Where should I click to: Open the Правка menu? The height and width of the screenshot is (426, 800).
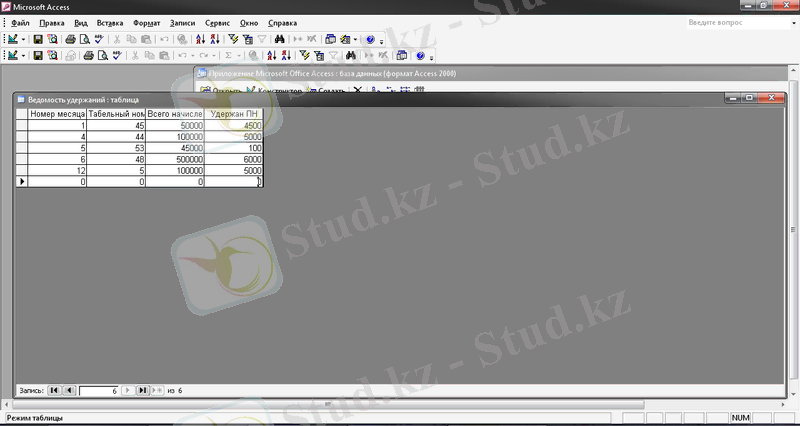pyautogui.click(x=52, y=23)
